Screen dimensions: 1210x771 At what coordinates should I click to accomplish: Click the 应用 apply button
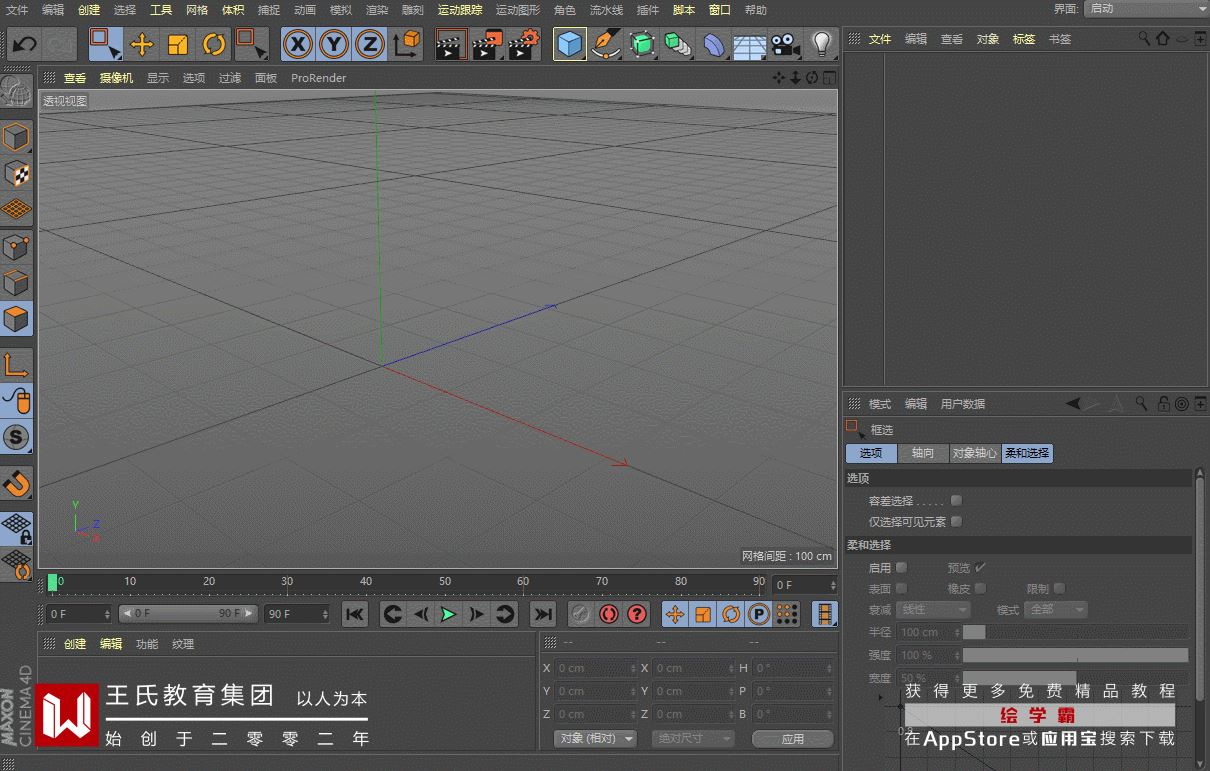pos(793,739)
